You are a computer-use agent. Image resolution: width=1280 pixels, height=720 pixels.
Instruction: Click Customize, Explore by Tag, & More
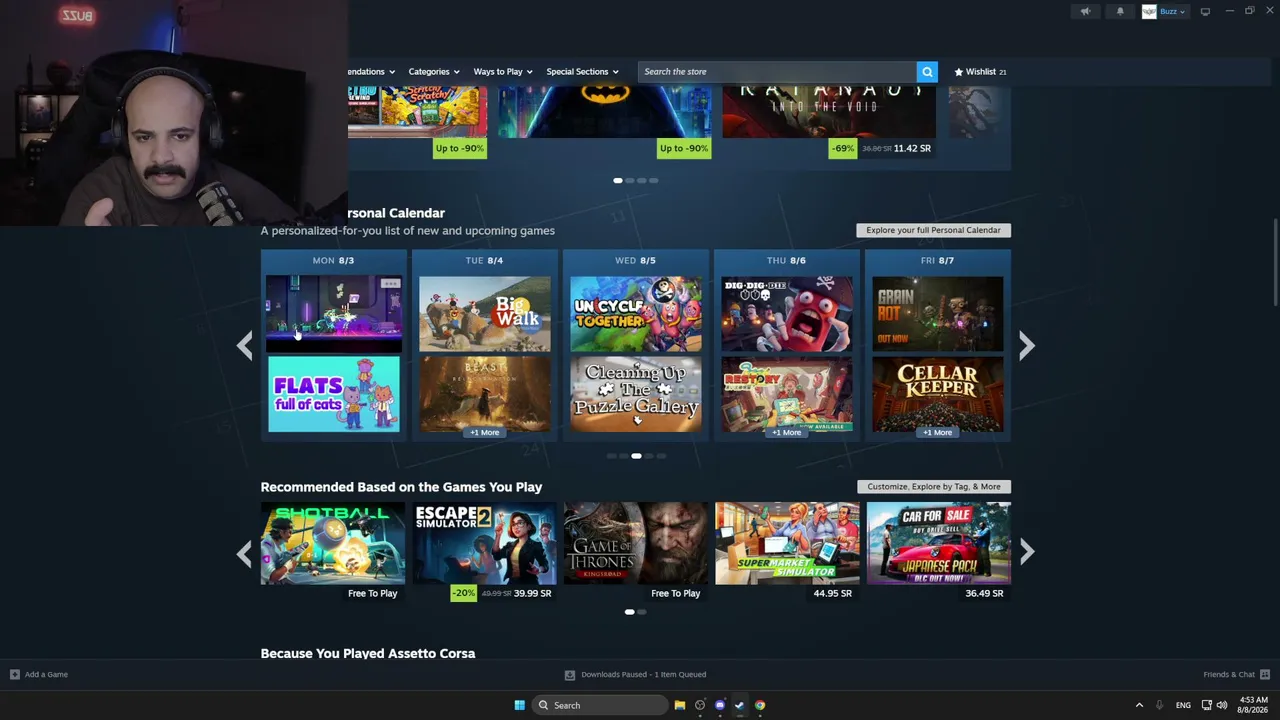tap(934, 487)
